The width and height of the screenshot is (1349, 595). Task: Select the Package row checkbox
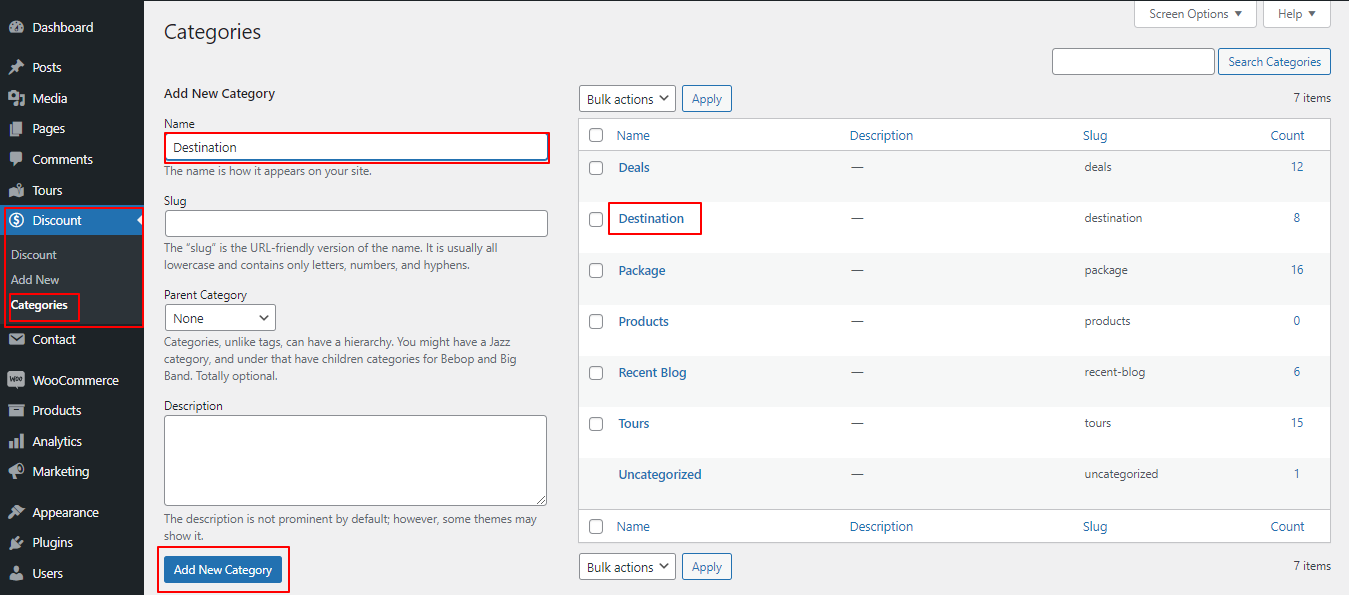tap(596, 271)
